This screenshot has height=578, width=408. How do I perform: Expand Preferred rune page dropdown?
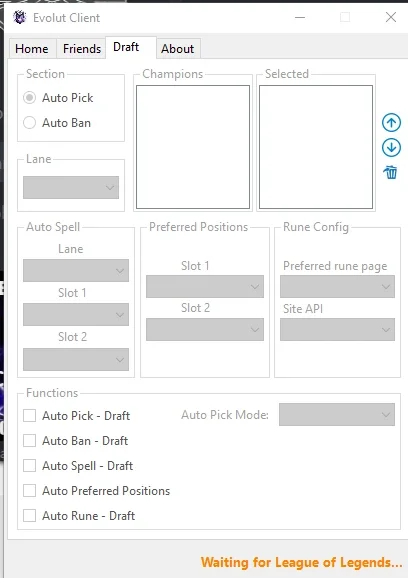tap(337, 286)
